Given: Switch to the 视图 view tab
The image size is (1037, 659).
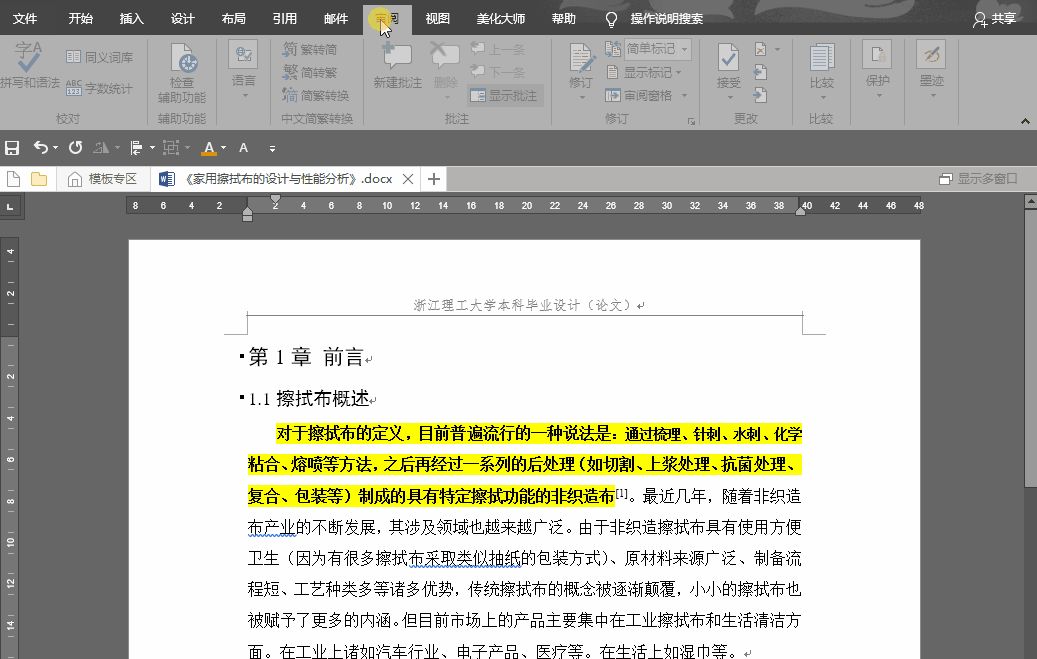Looking at the screenshot, I should click(437, 19).
